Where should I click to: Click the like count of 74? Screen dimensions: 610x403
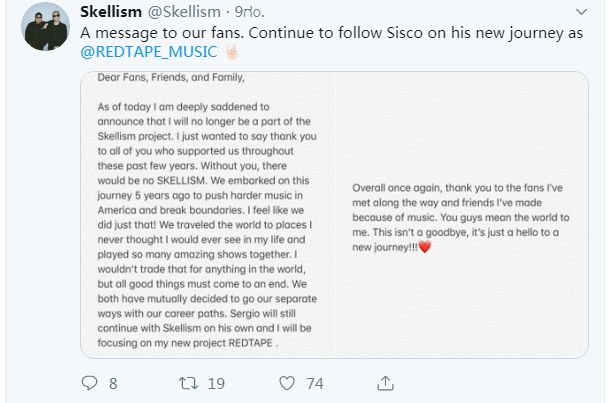[x=316, y=381]
